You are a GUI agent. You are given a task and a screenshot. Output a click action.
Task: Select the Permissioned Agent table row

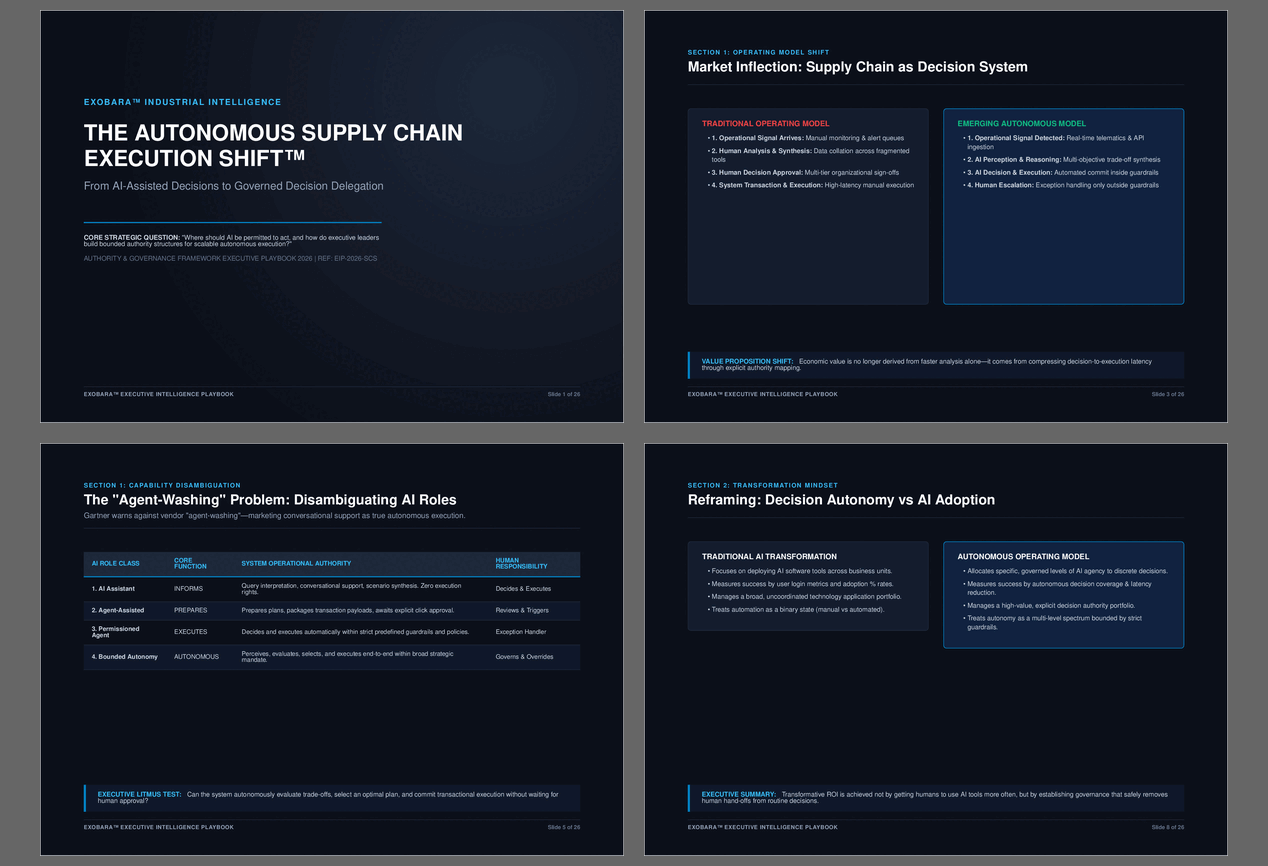(332, 632)
